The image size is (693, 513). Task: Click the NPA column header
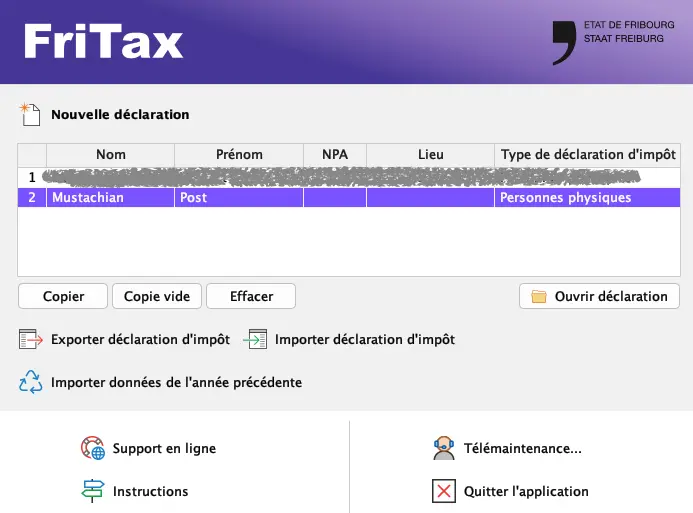point(335,155)
